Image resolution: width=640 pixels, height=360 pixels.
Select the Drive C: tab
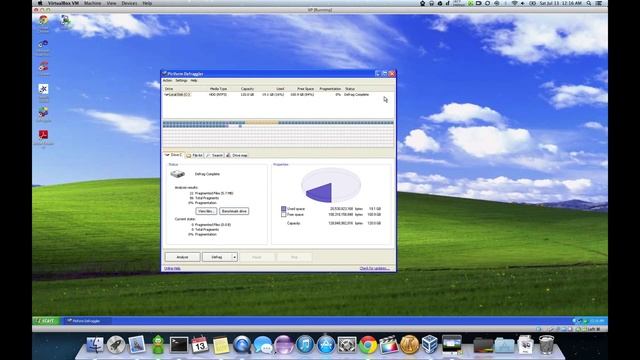click(x=173, y=155)
